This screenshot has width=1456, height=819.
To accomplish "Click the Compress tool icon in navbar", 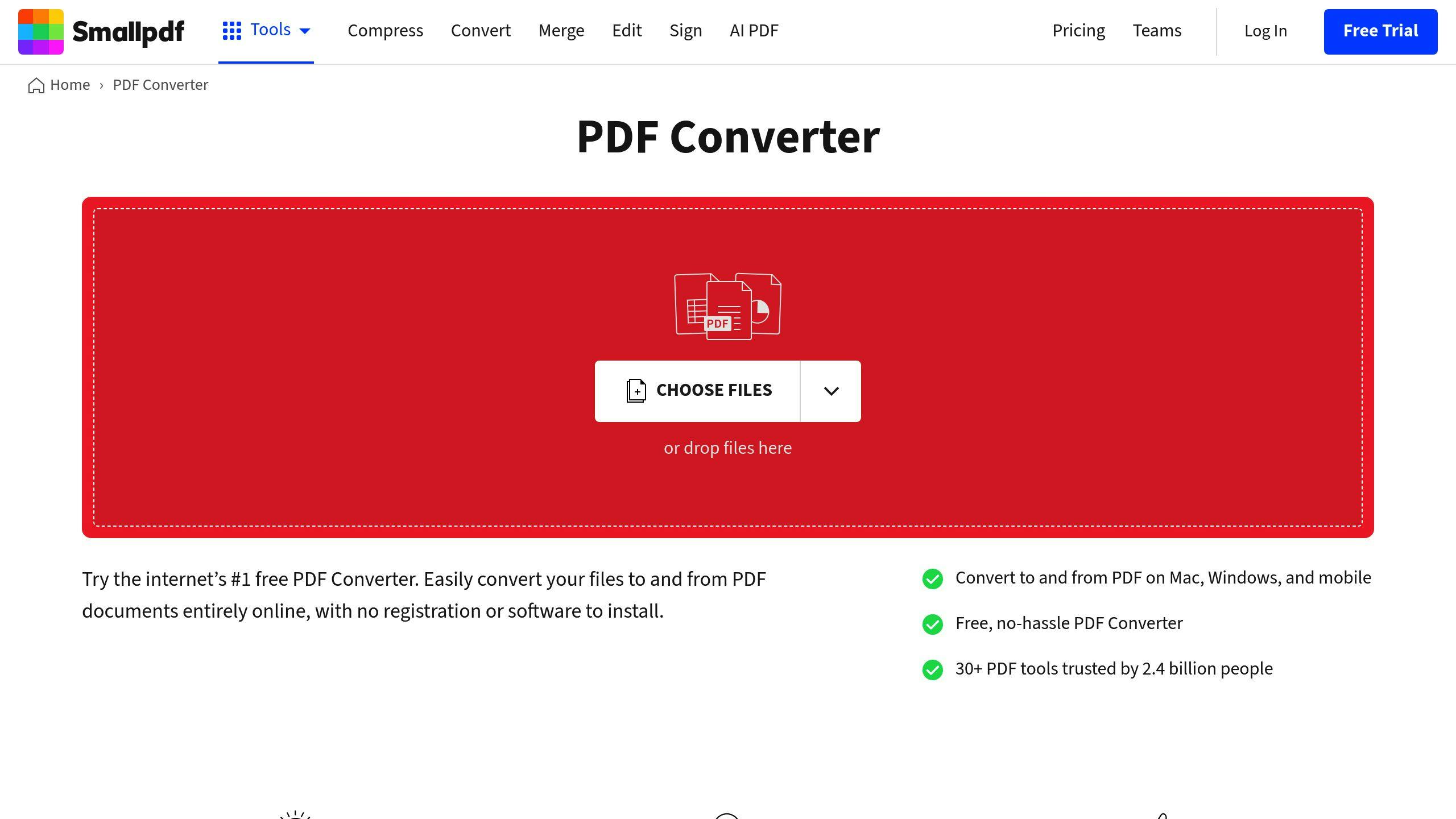I will point(385,31).
